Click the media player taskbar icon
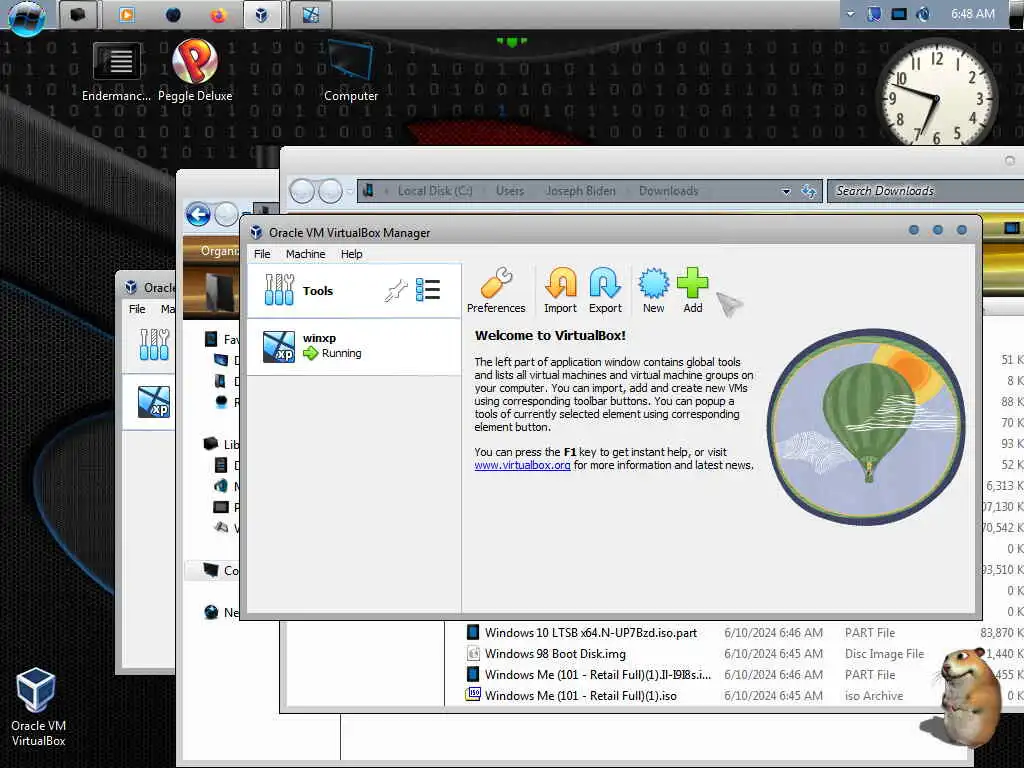The height and width of the screenshot is (768, 1024). [x=127, y=14]
